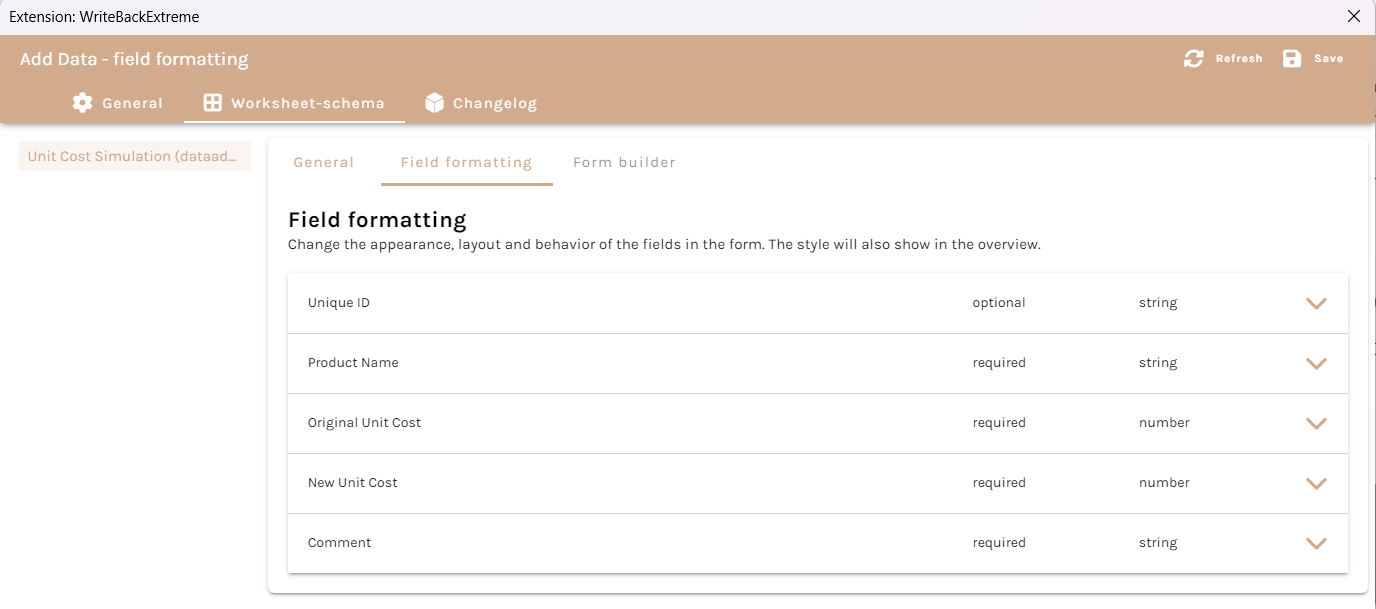Expand the Product Name chevron

(x=1316, y=363)
